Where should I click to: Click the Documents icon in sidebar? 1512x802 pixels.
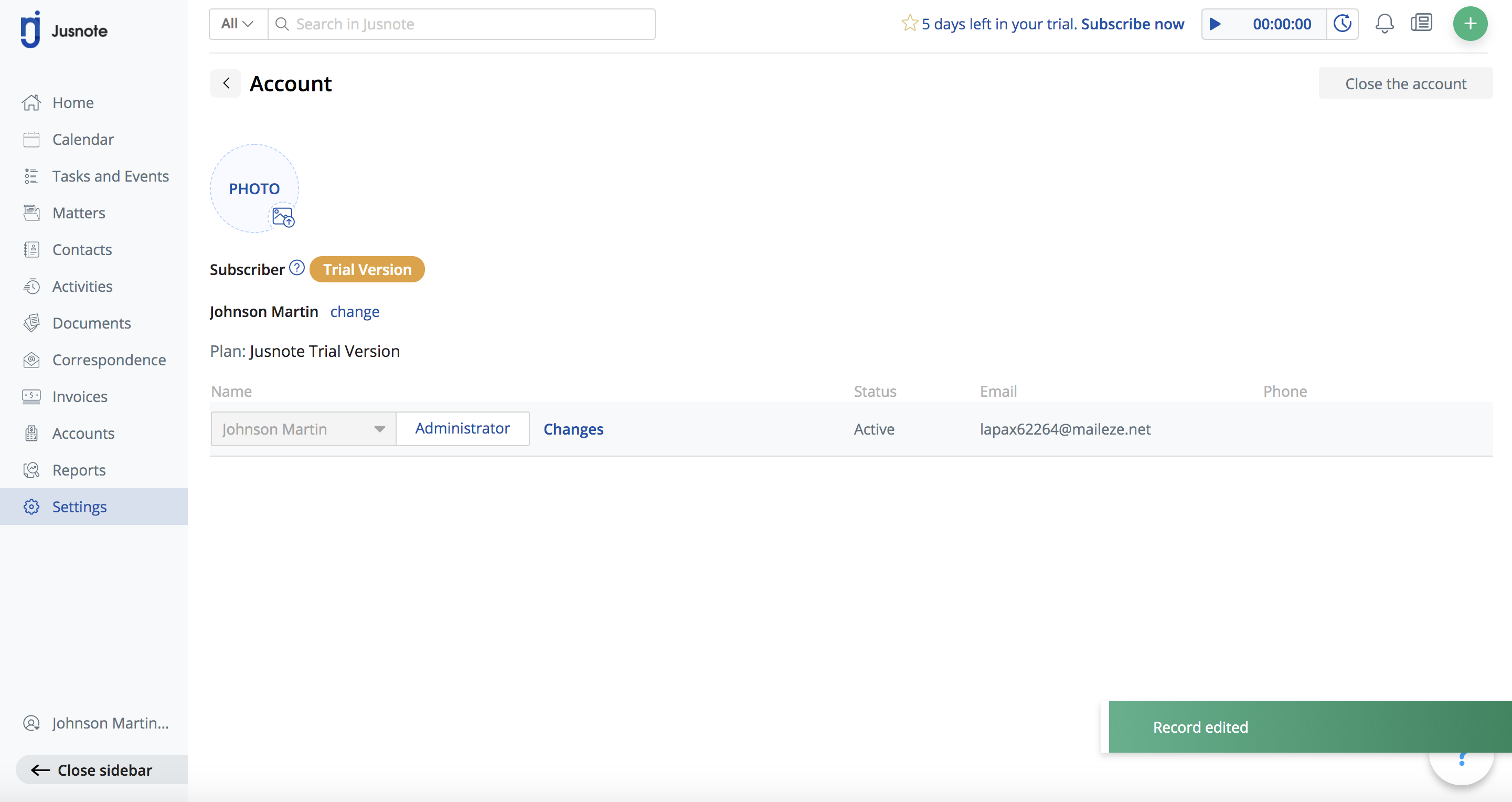(31, 323)
